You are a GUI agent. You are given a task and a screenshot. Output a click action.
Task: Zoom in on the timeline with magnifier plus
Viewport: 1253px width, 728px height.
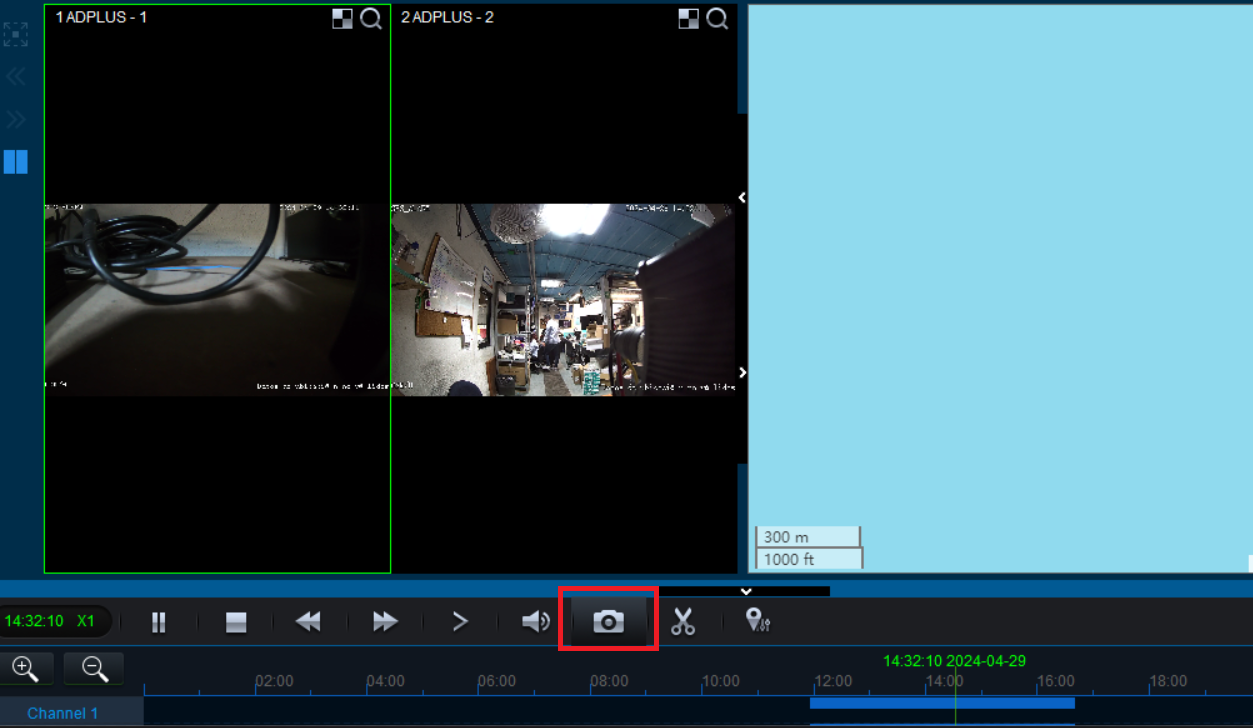click(27, 668)
